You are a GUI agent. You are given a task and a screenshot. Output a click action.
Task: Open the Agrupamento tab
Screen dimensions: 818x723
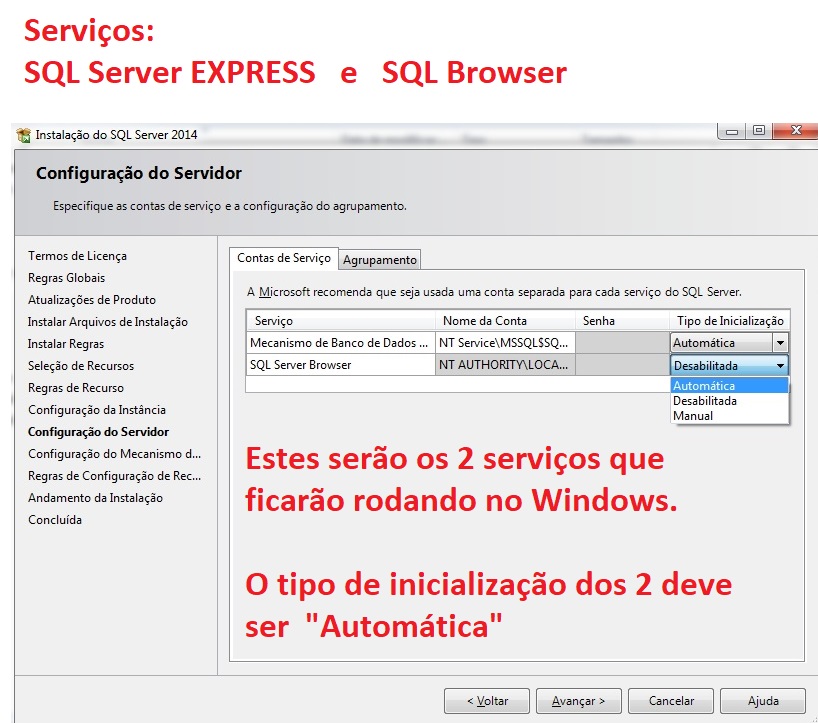379,260
